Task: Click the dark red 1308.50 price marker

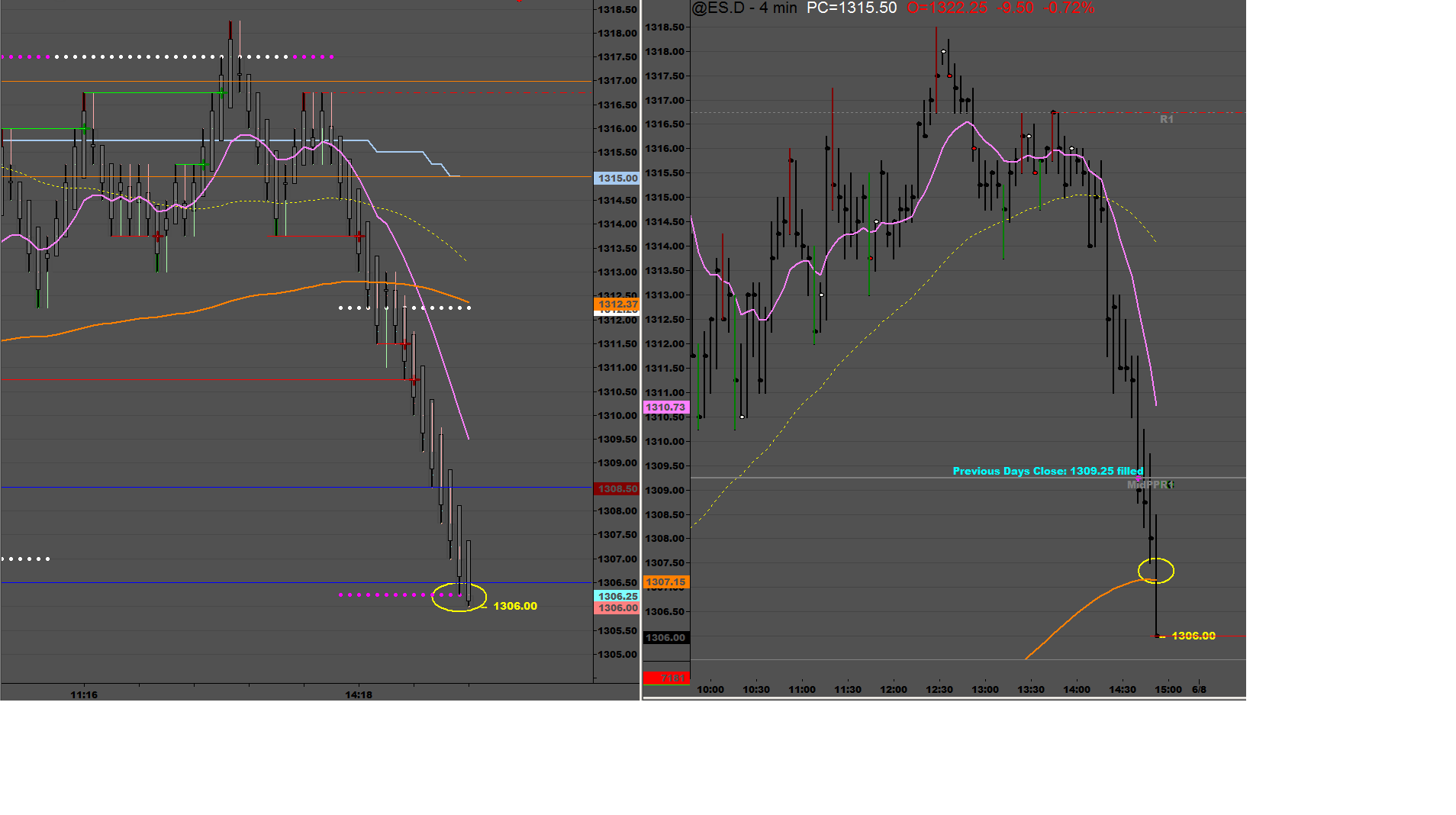Action: pos(617,489)
